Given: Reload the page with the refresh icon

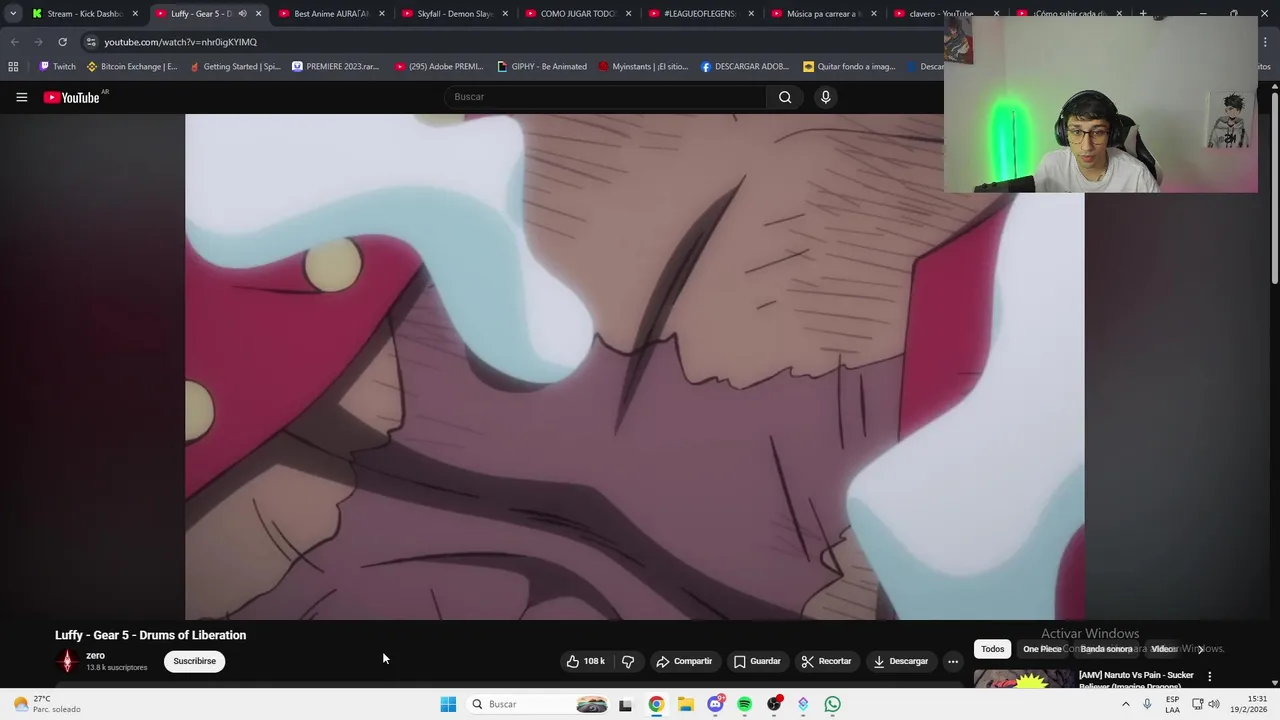Looking at the screenshot, I should (x=62, y=42).
